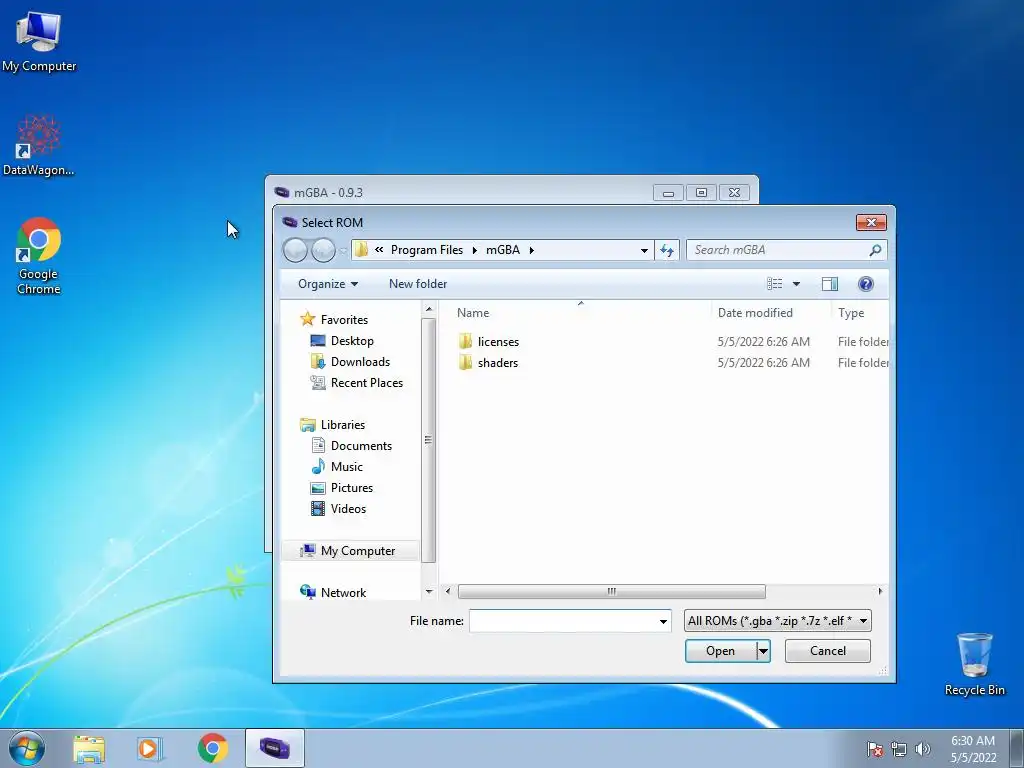This screenshot has width=1024, height=768.
Task: Open the My Computer desktop icon
Action: click(x=39, y=42)
